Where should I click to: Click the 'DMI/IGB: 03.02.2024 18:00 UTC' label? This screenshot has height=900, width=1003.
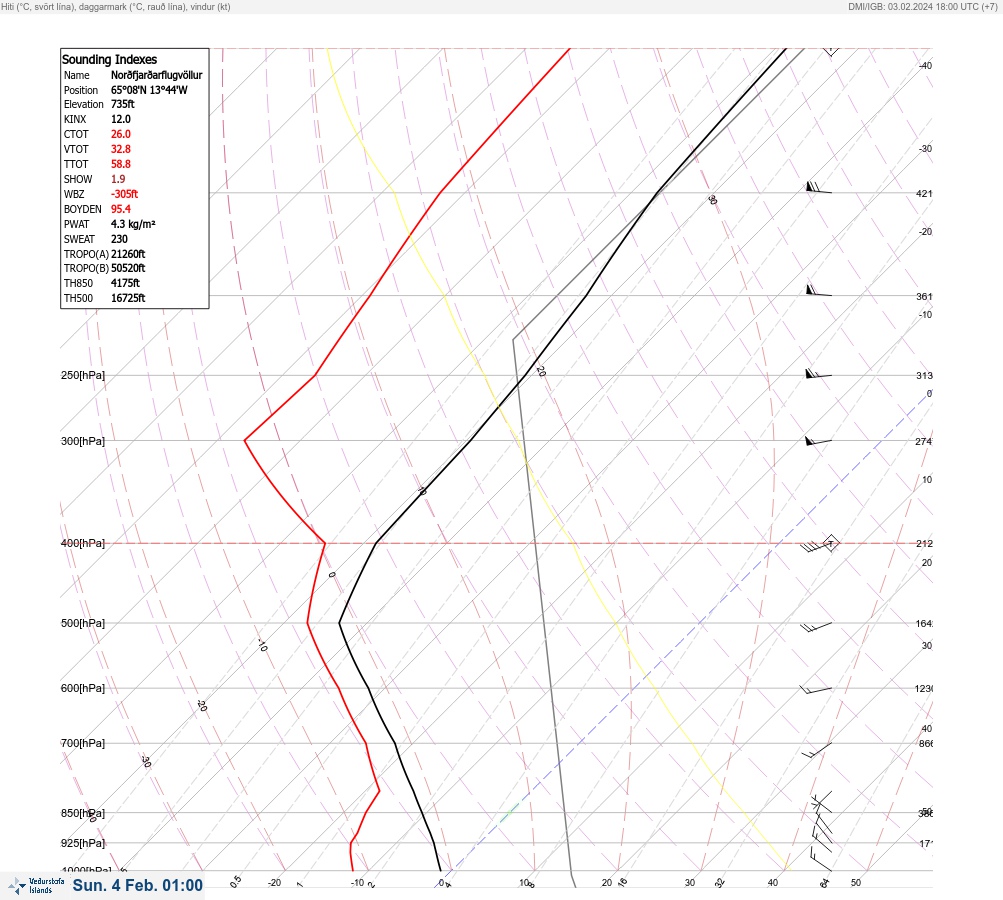coord(922,7)
